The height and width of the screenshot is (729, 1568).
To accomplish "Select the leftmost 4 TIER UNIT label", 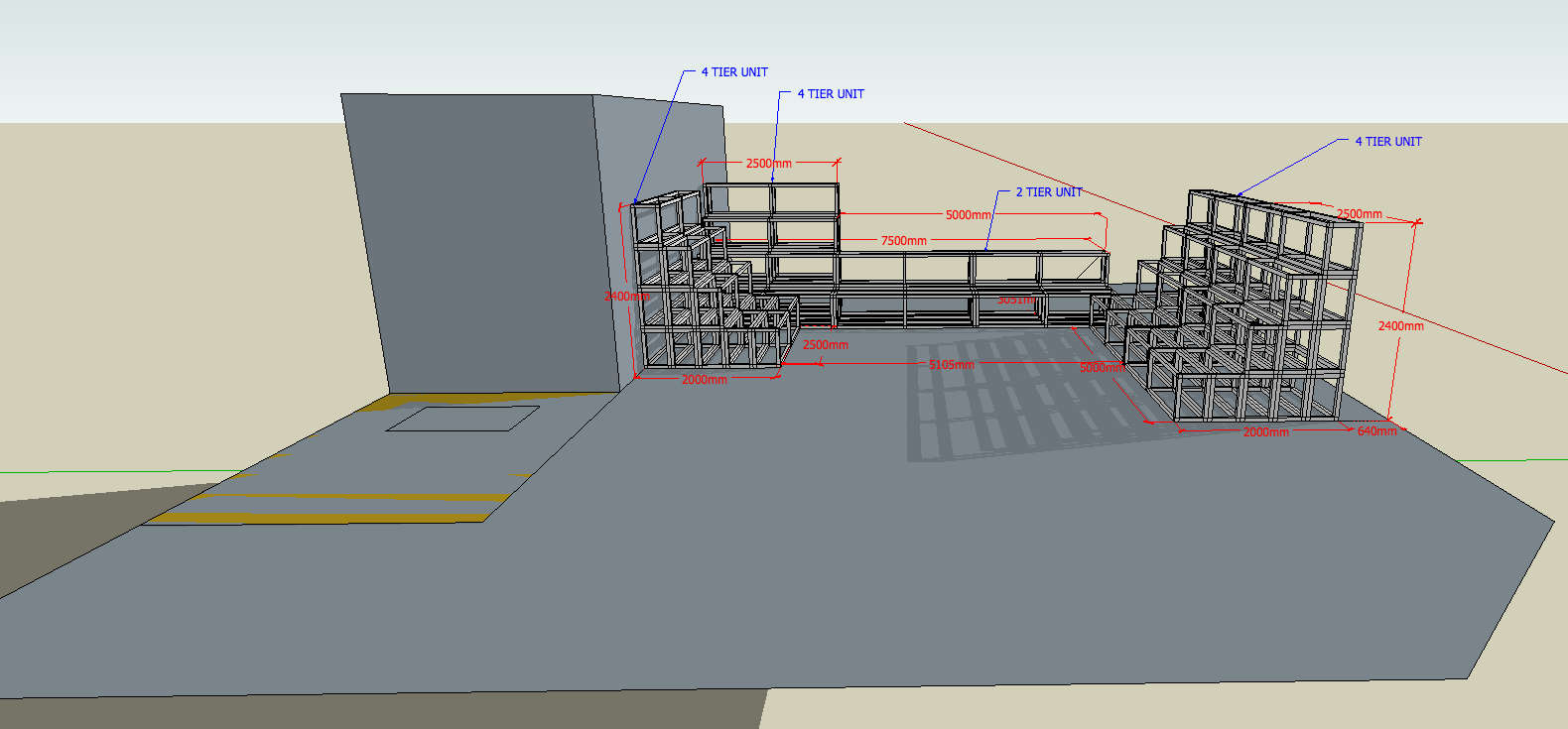I will (x=734, y=72).
